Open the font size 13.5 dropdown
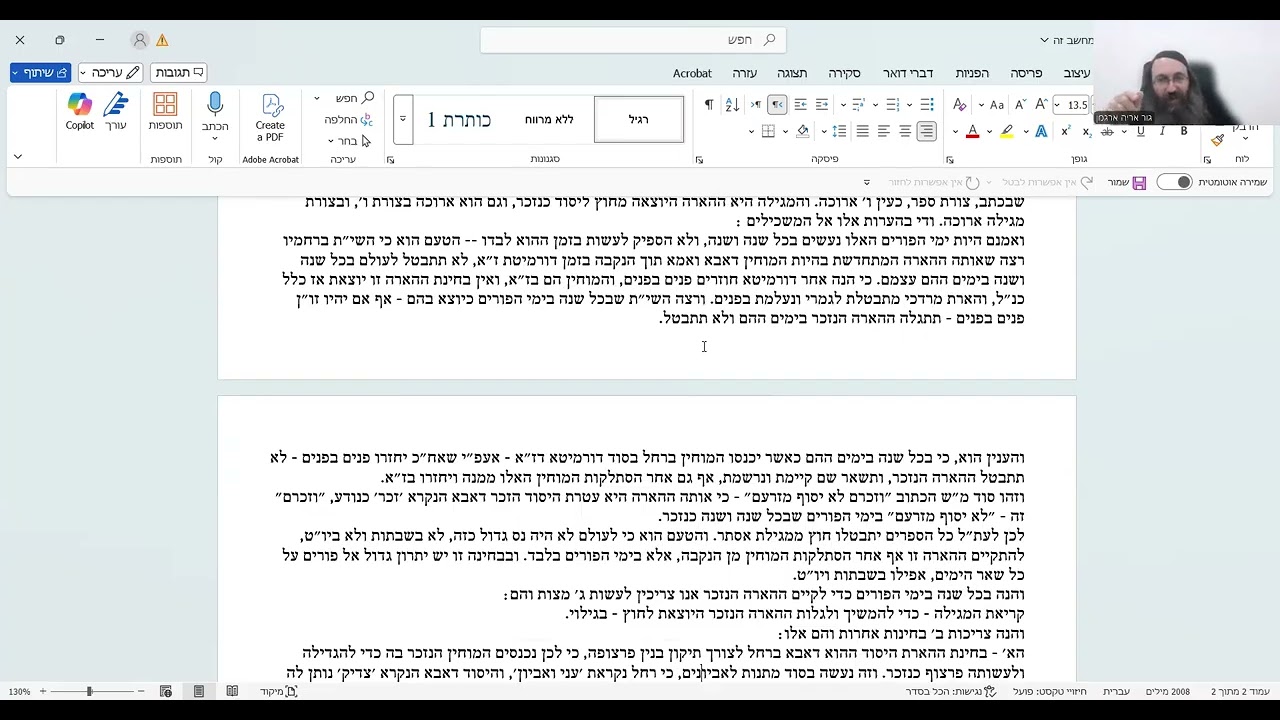 coord(1058,105)
